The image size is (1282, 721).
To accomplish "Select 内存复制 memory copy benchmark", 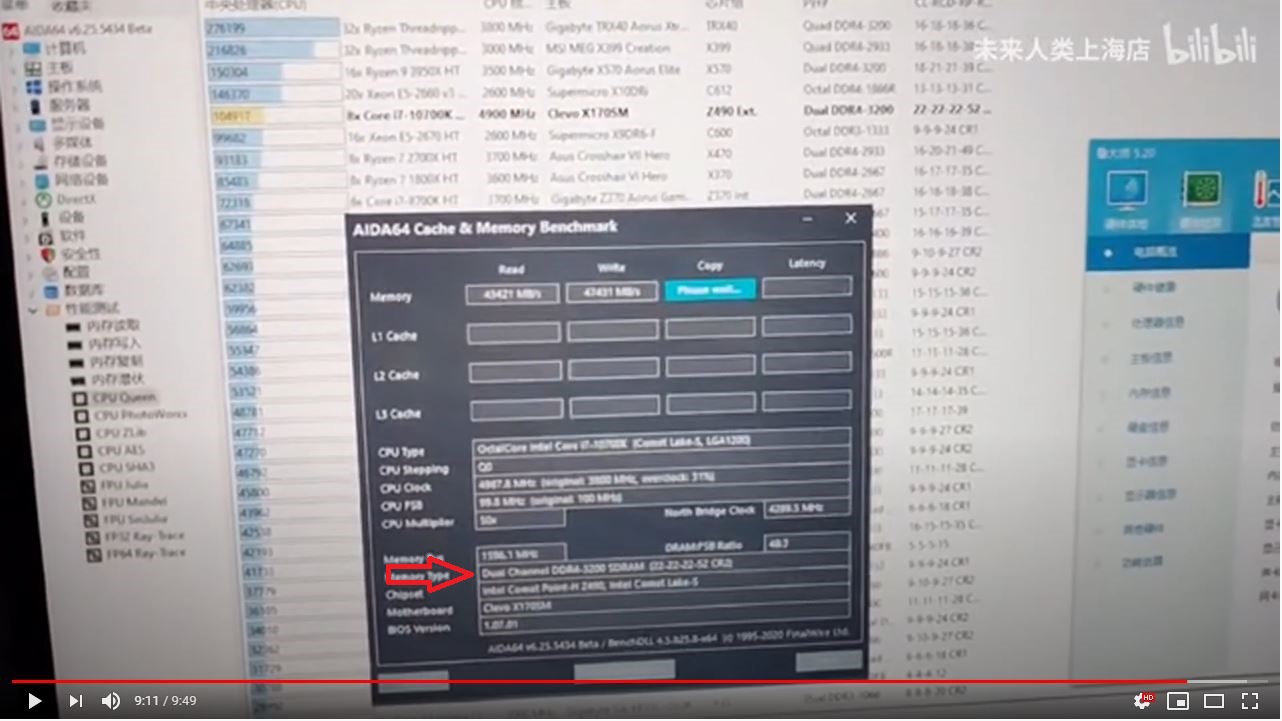I will pos(107,362).
